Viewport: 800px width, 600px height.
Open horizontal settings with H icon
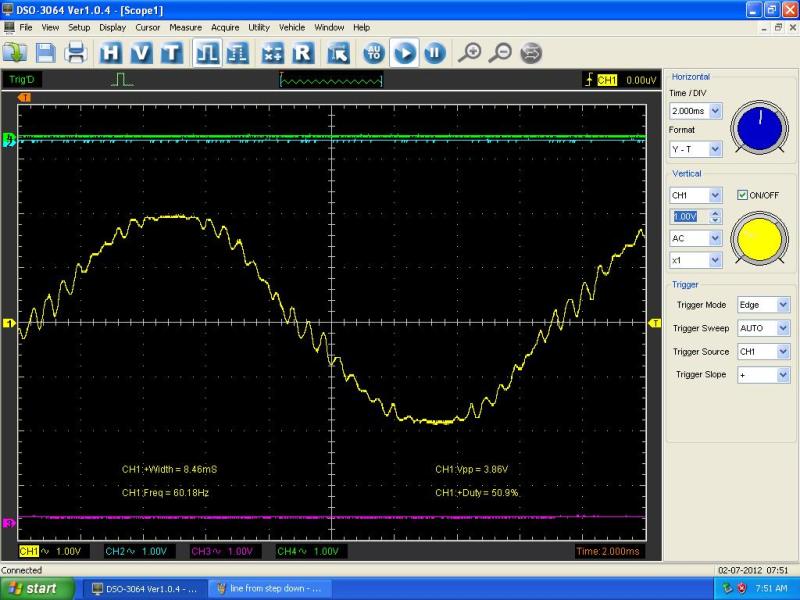111,53
